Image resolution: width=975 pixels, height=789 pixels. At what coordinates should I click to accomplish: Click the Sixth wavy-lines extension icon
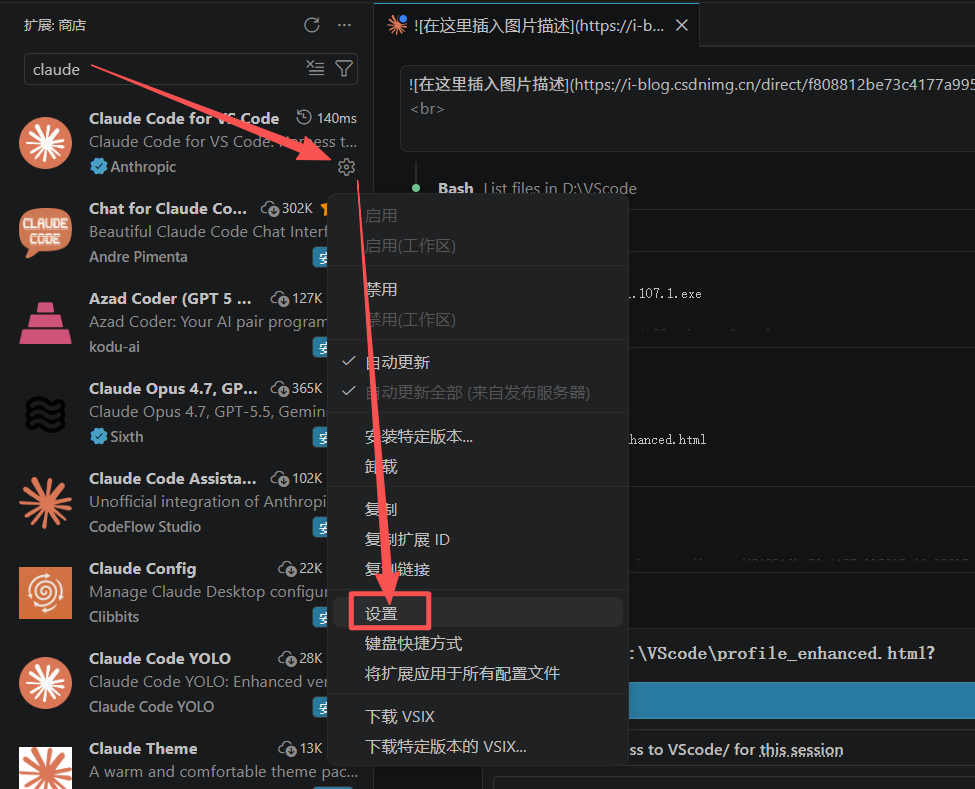click(45, 413)
